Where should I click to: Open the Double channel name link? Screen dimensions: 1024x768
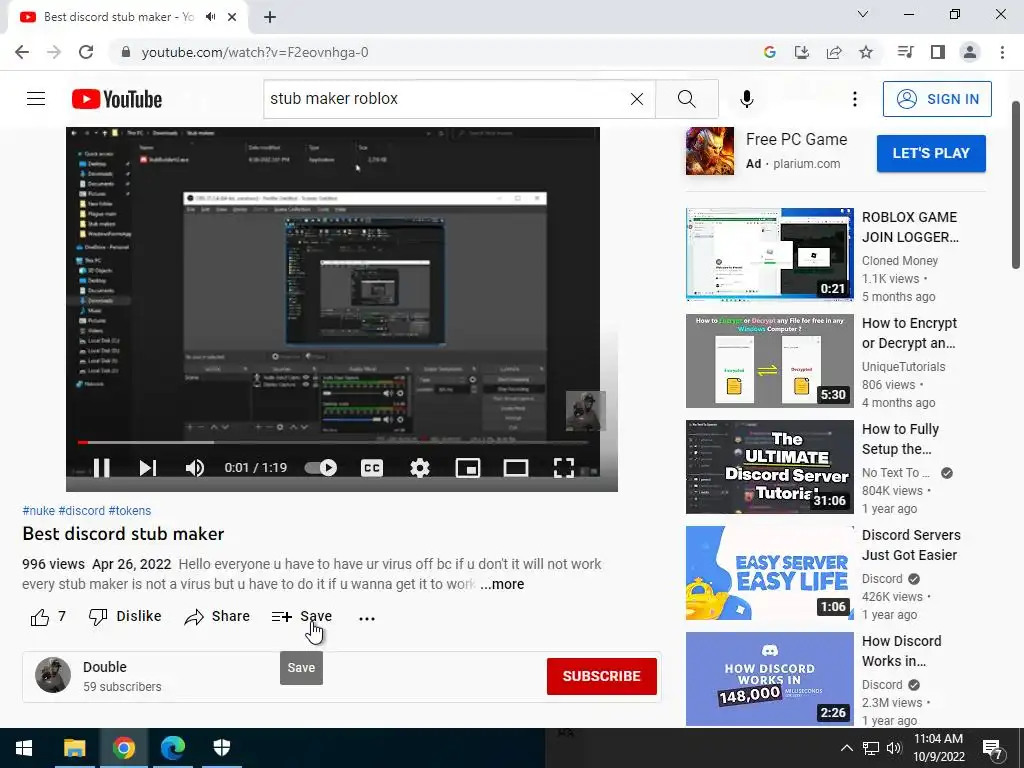click(x=104, y=667)
